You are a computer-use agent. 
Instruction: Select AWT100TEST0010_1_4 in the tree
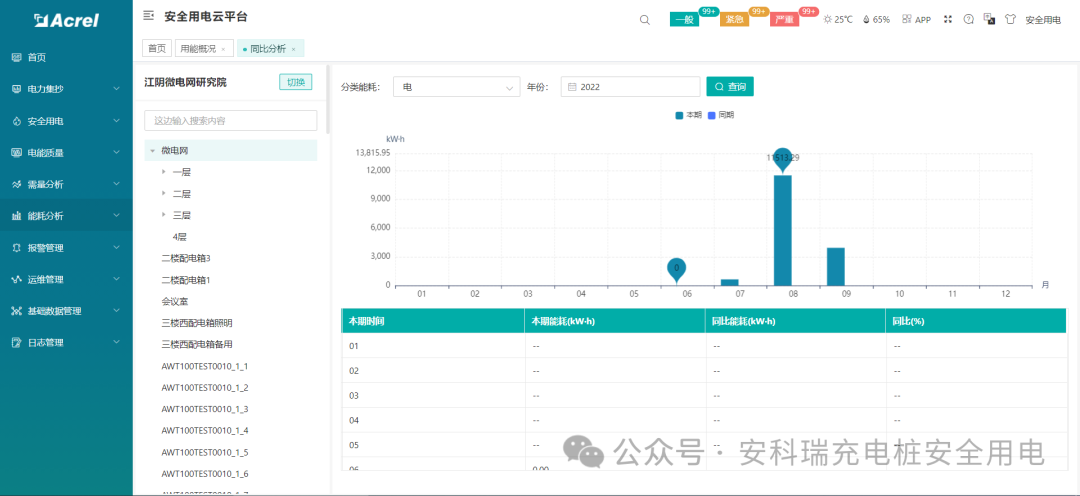205,431
